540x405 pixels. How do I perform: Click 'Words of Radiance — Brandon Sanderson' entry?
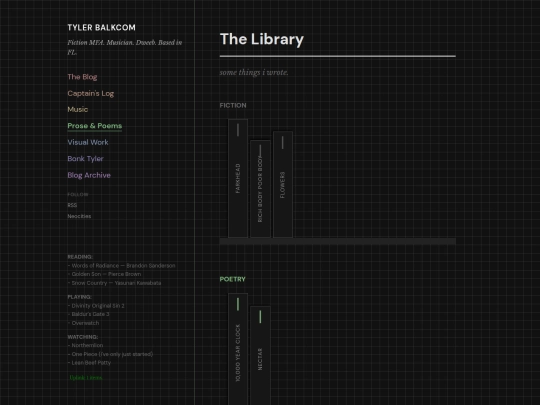point(122,266)
